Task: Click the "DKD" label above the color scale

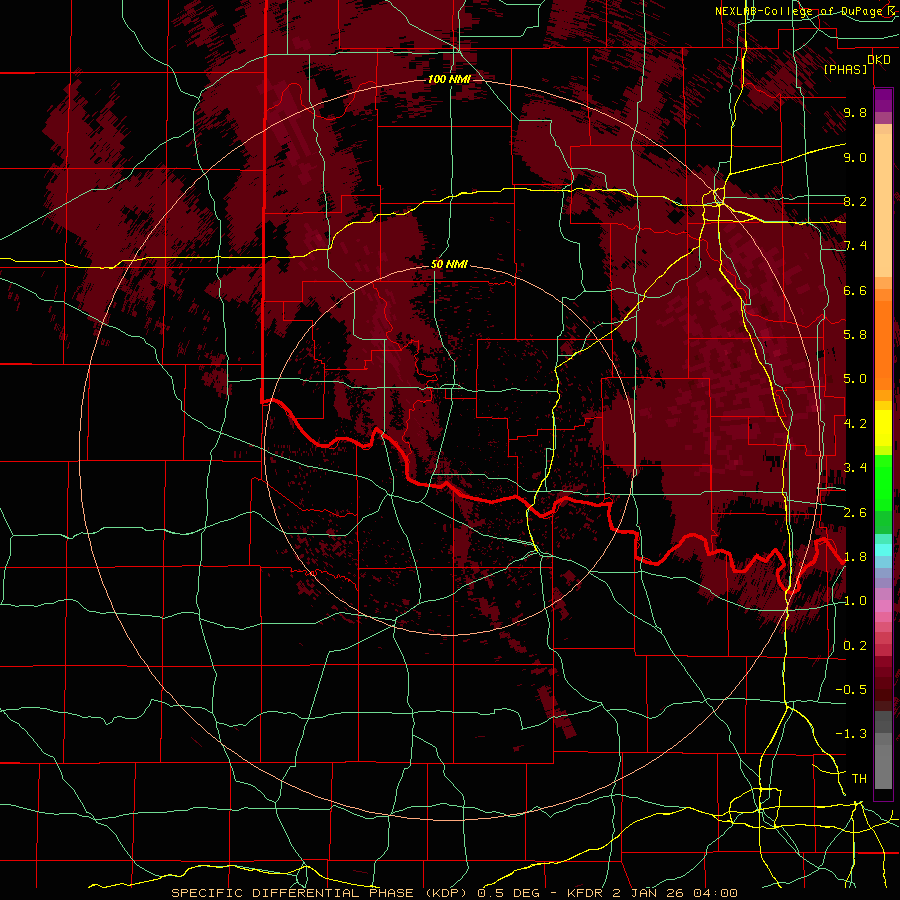Action: click(x=879, y=60)
